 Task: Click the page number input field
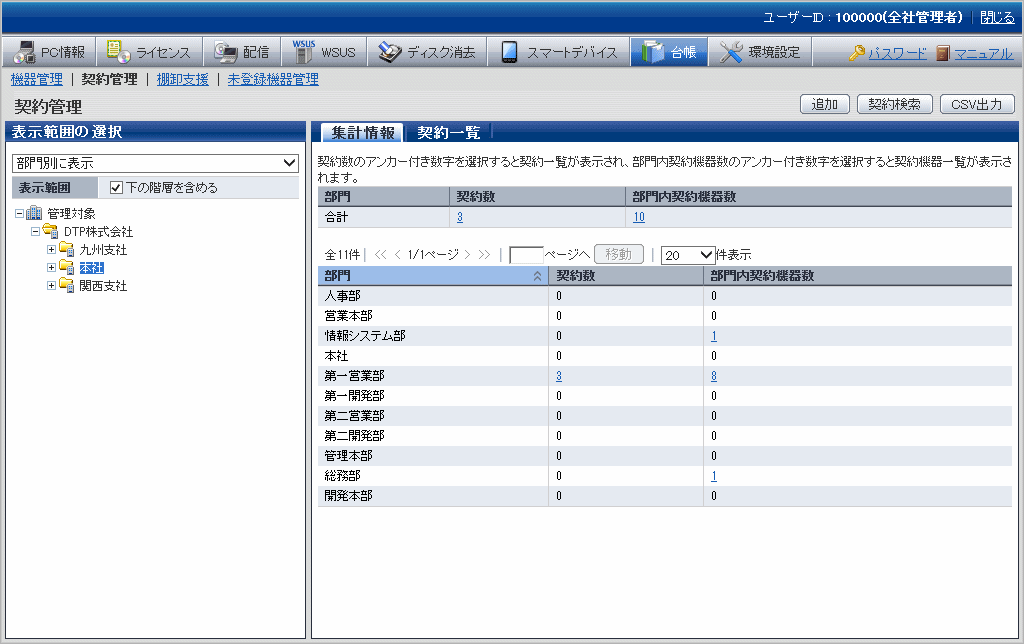pos(526,255)
